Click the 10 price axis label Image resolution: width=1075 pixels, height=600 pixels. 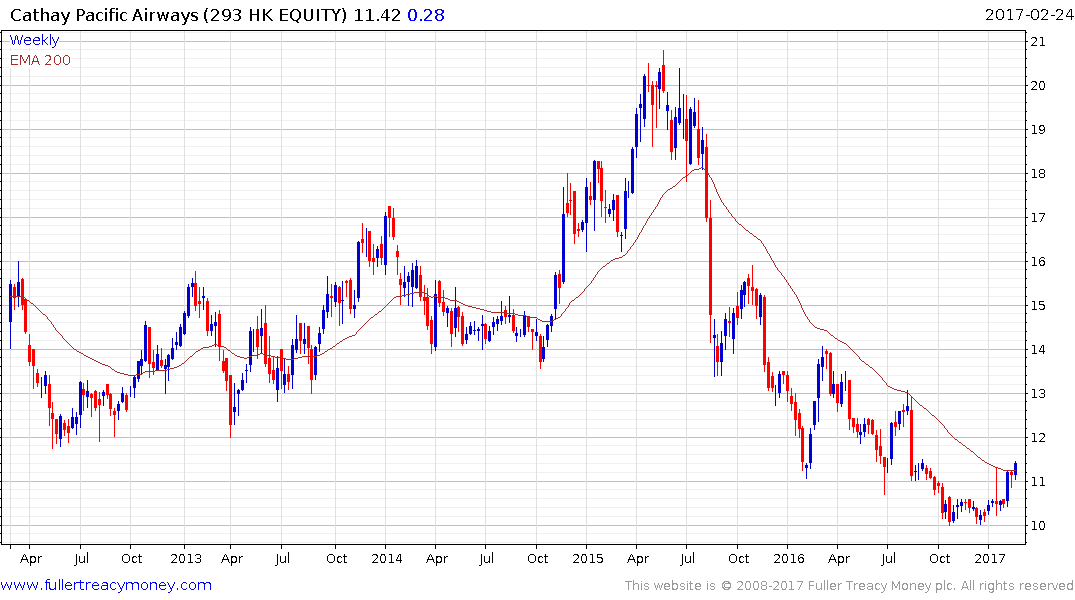point(1038,526)
